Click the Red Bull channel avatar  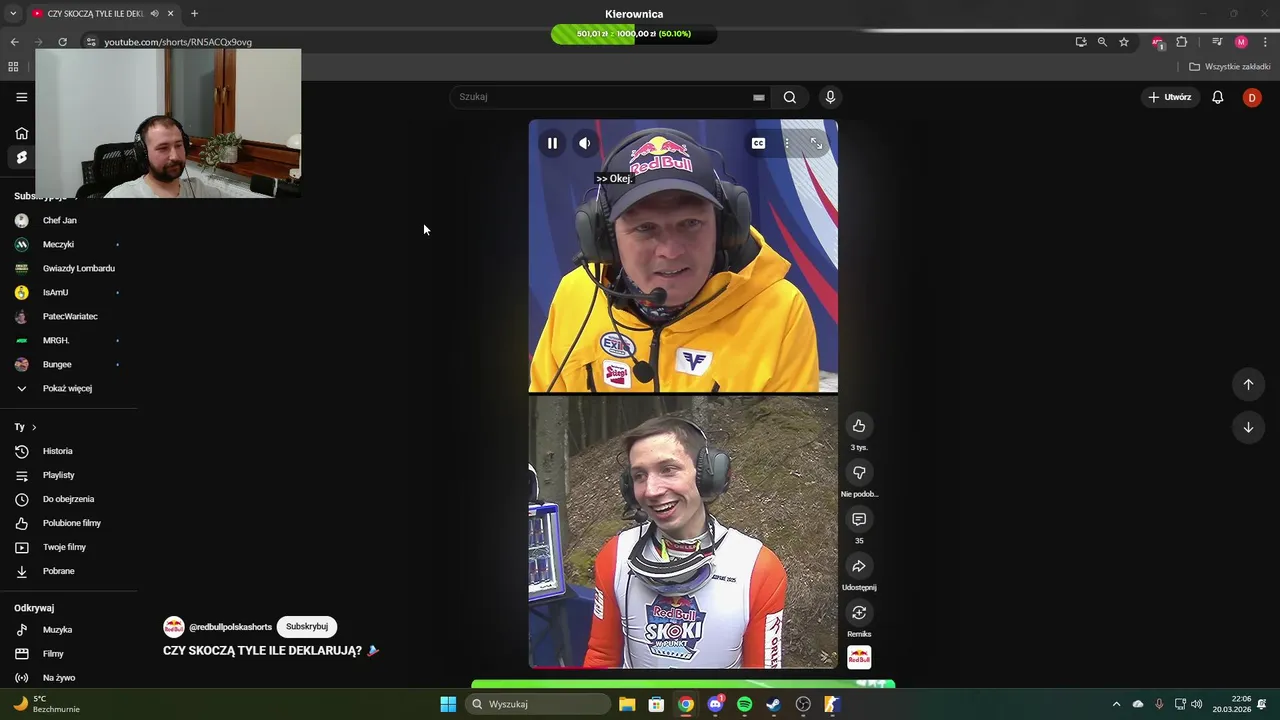(x=174, y=627)
